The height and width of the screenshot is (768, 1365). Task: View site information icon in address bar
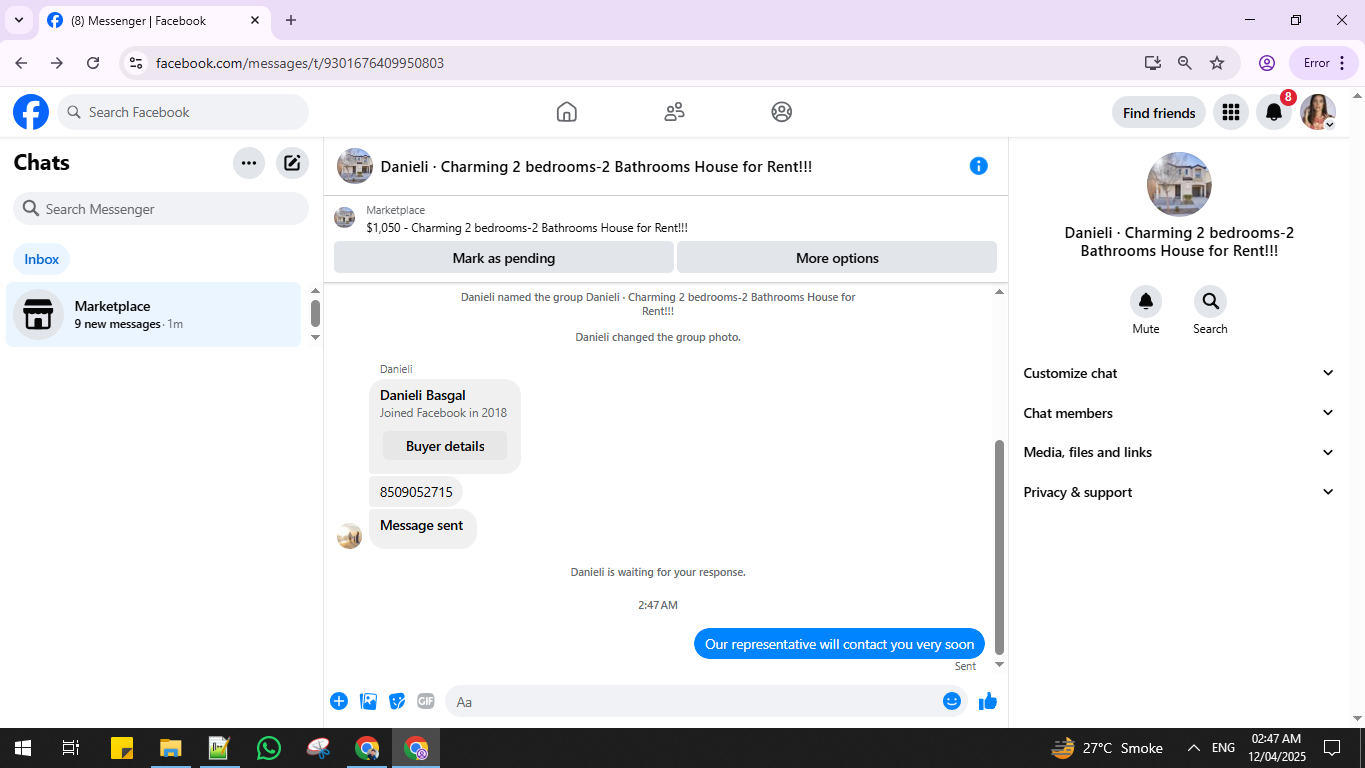coord(136,63)
